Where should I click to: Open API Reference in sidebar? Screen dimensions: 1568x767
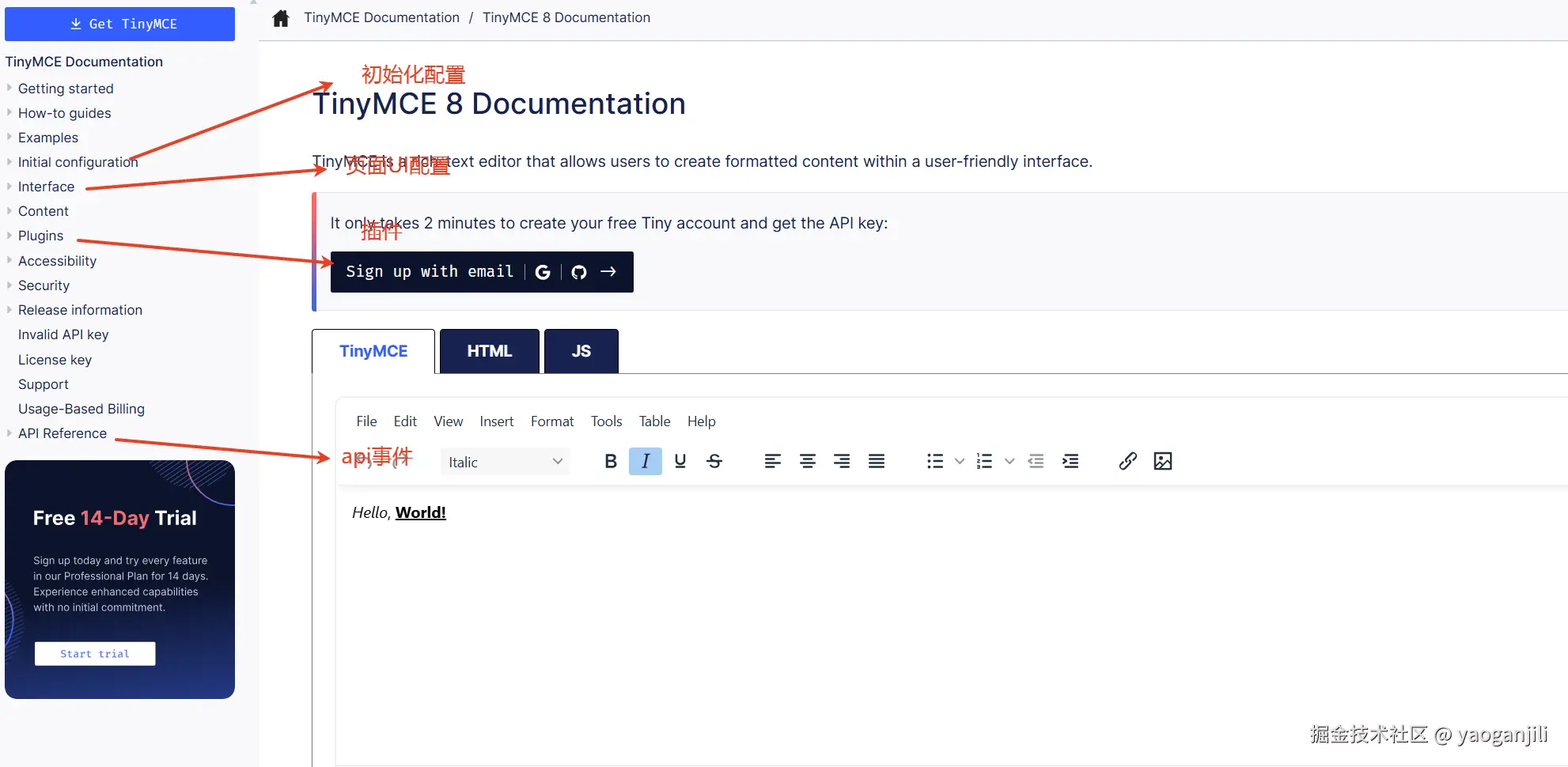click(62, 433)
